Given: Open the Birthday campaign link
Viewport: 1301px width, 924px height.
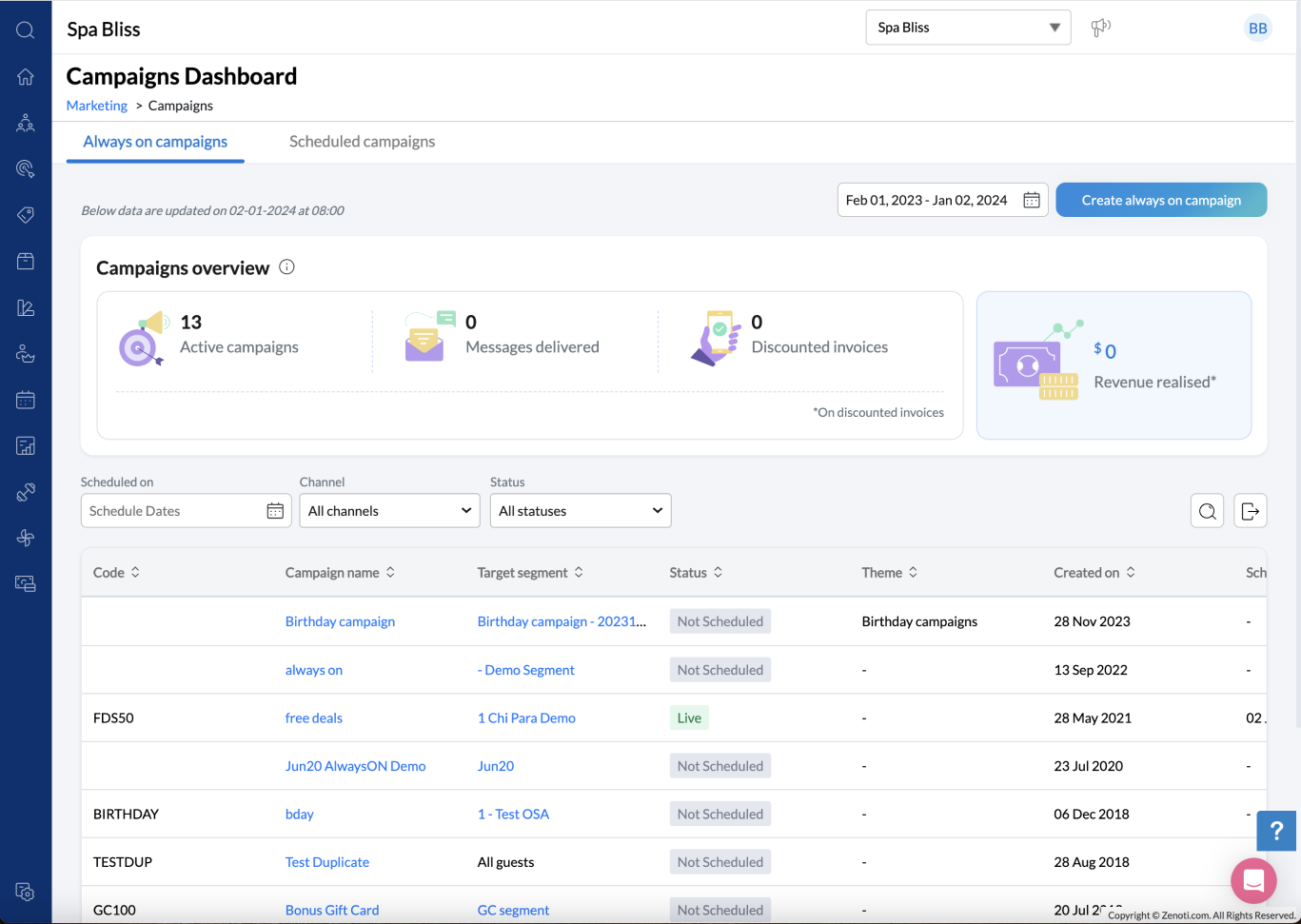Looking at the screenshot, I should 340,620.
